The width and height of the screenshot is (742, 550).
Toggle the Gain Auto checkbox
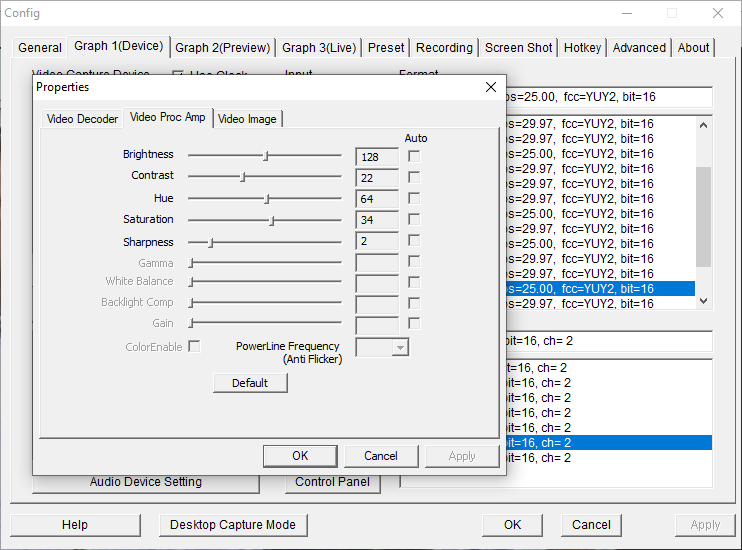414,323
